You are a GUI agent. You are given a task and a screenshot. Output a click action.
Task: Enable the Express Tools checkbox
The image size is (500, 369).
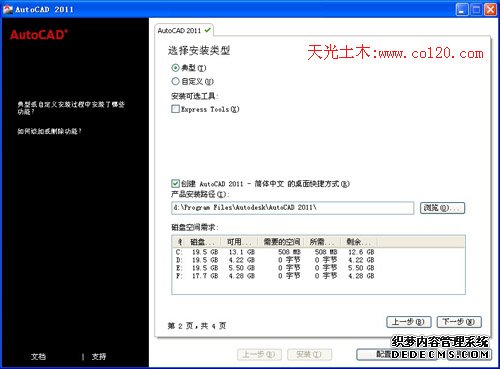pyautogui.click(x=175, y=109)
